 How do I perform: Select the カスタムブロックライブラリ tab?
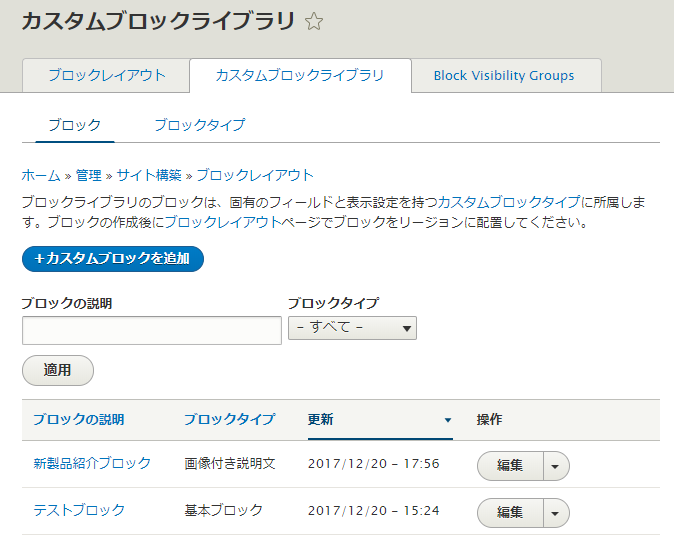[299, 75]
